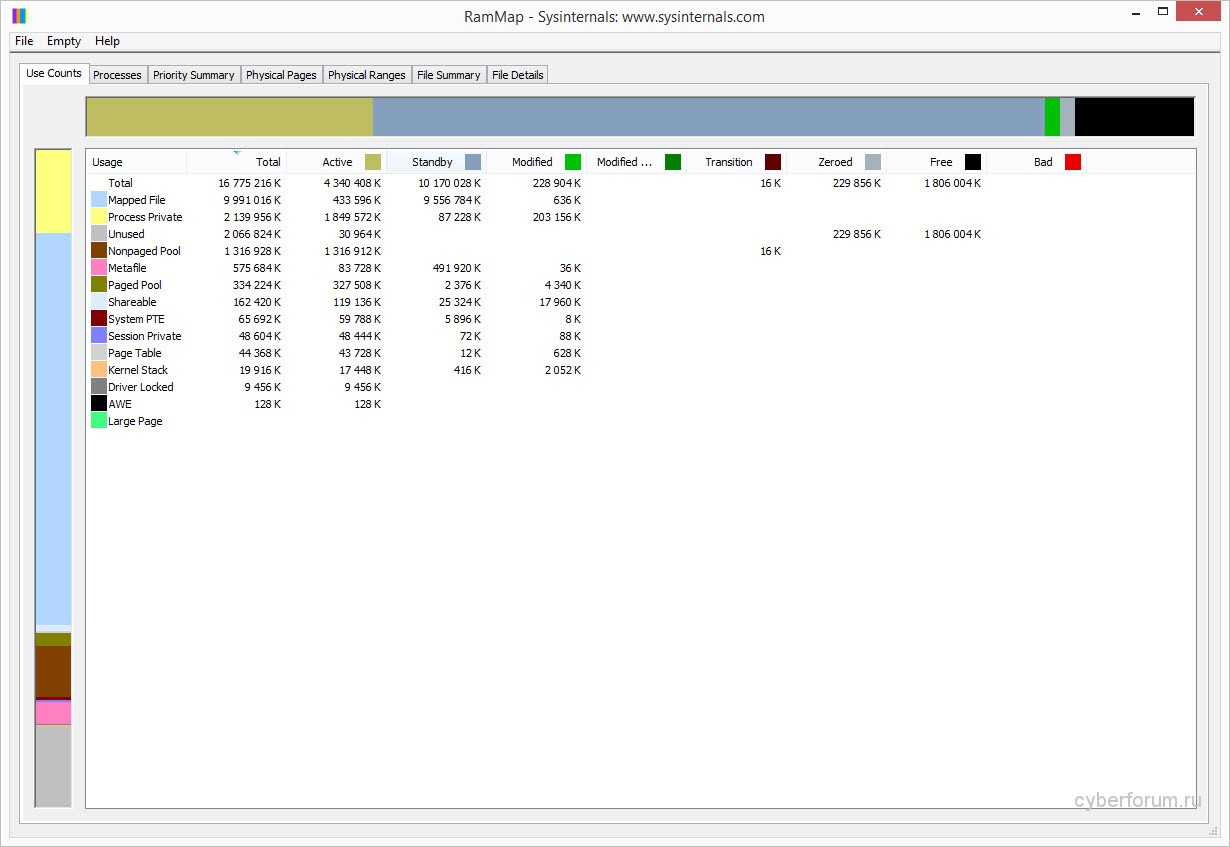Image resolution: width=1230 pixels, height=847 pixels.
Task: Click the Metafile pink color icon
Action: pos(99,268)
